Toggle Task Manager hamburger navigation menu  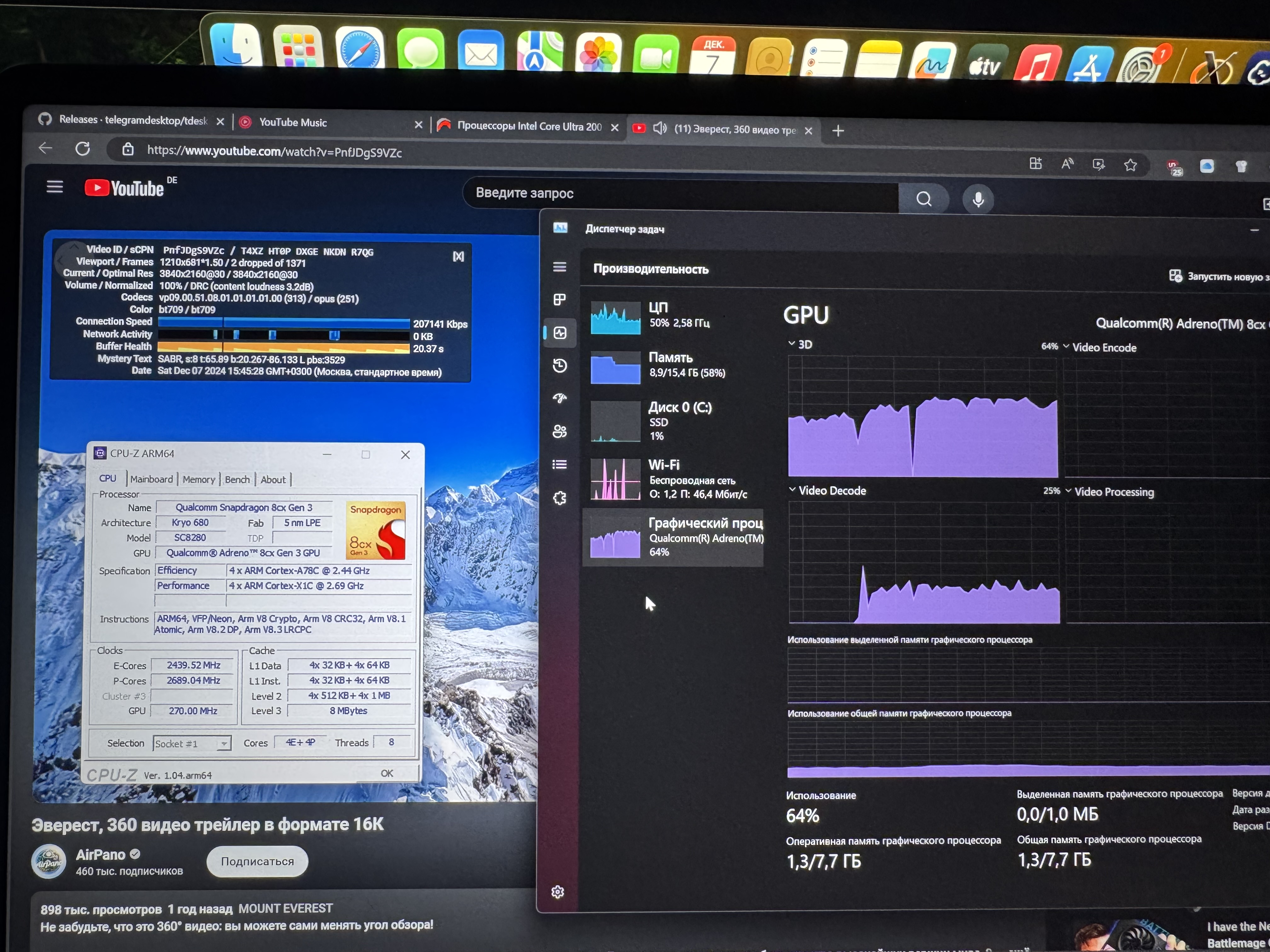pyautogui.click(x=560, y=267)
